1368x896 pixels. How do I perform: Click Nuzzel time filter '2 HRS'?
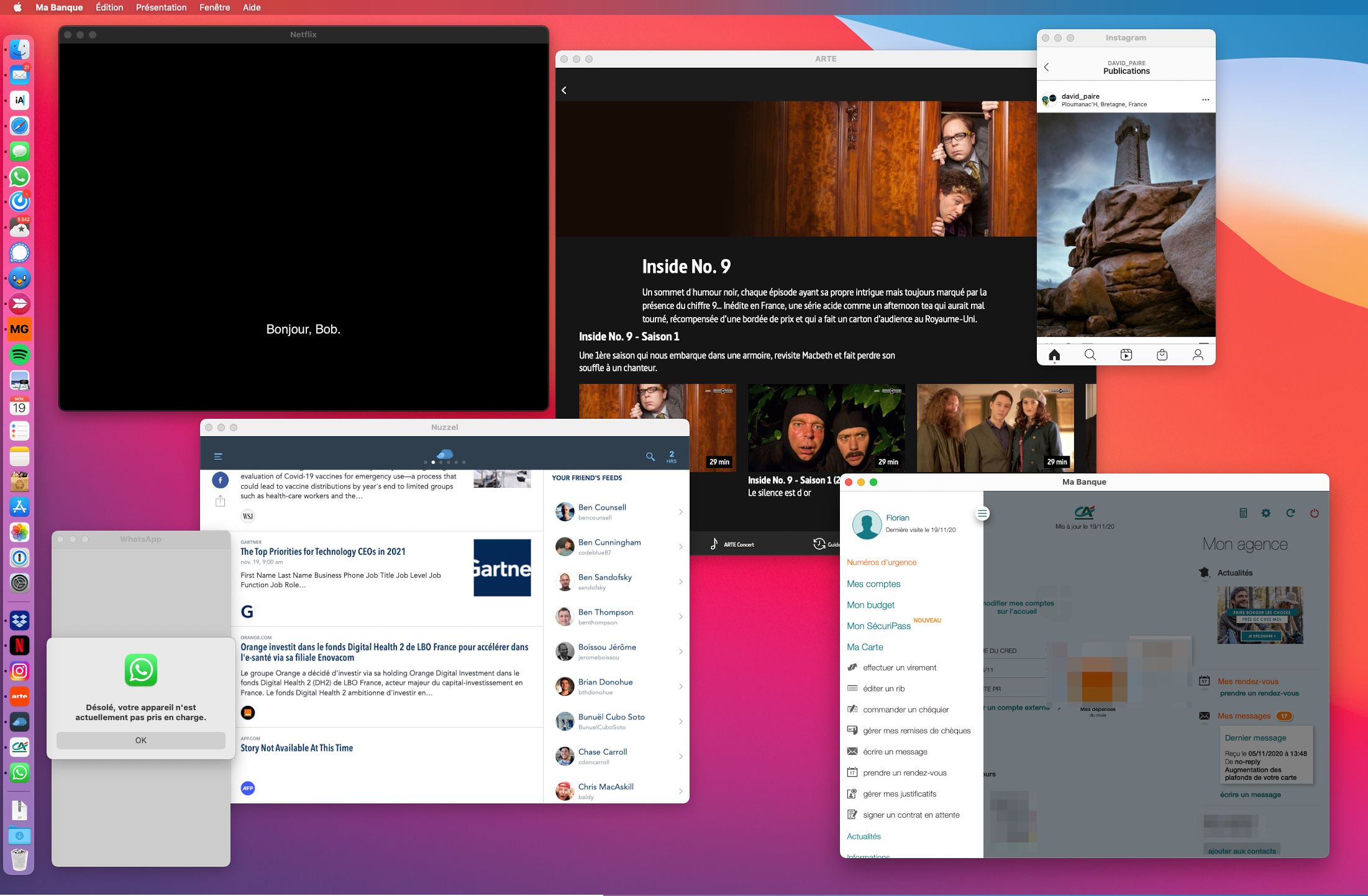click(672, 457)
